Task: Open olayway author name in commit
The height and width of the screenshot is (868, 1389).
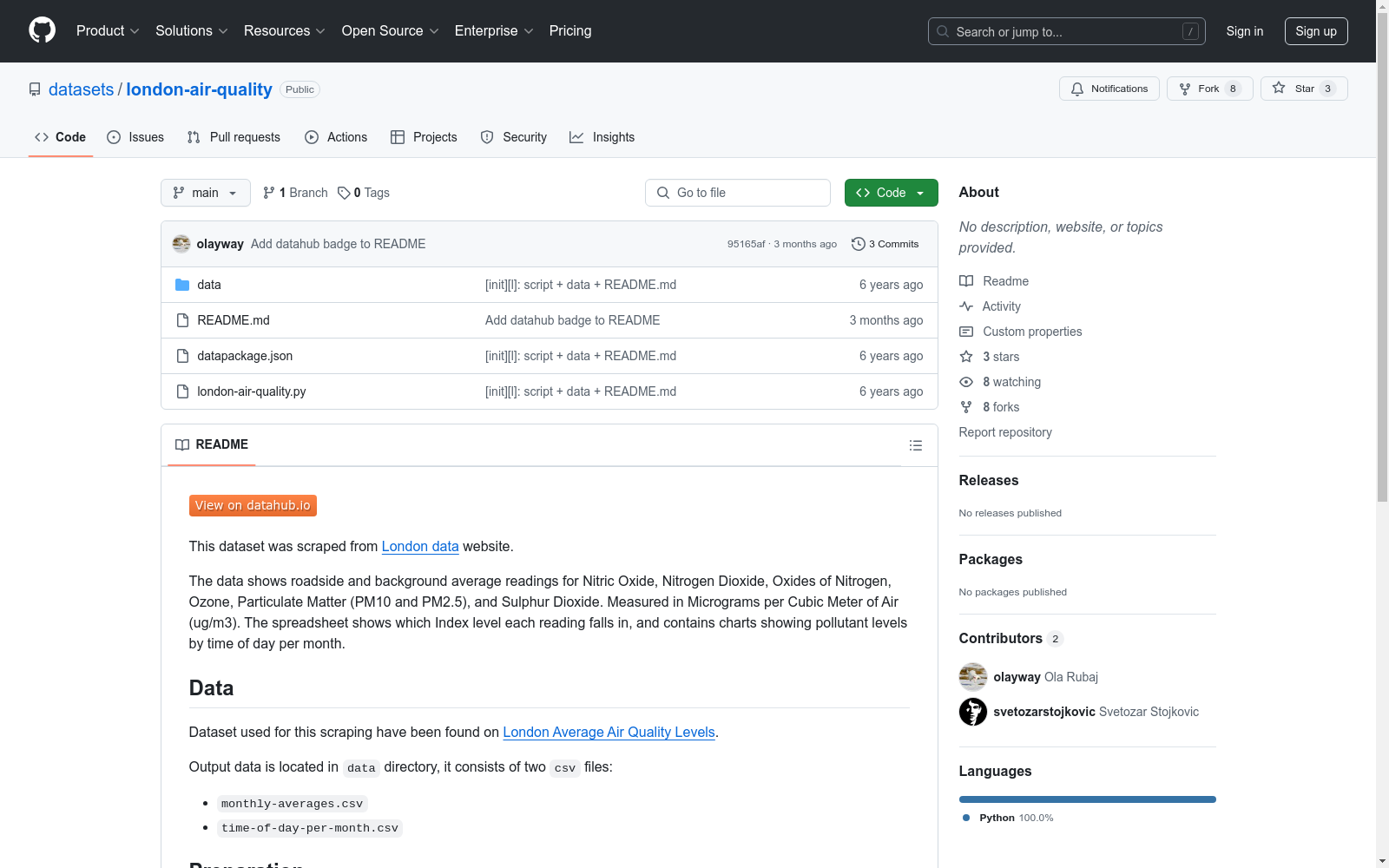Action: [x=220, y=244]
